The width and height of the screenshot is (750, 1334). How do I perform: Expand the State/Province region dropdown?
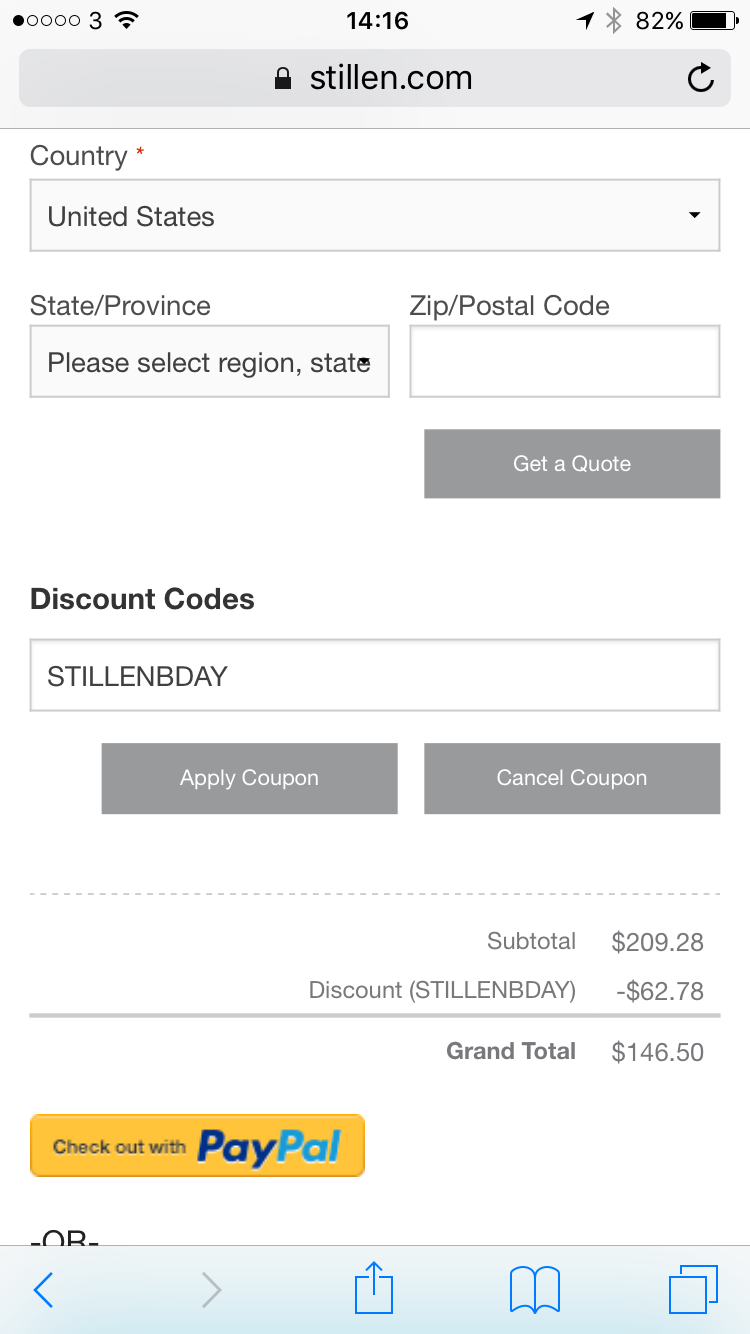pyautogui.click(x=210, y=362)
